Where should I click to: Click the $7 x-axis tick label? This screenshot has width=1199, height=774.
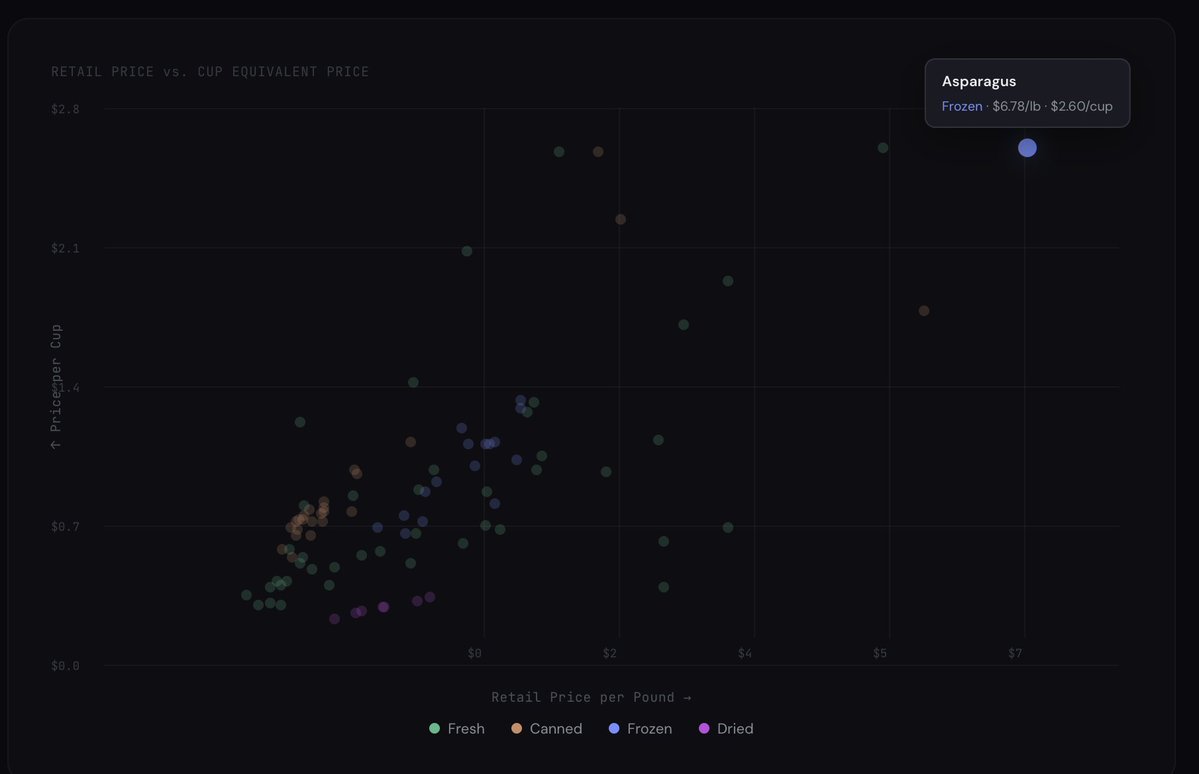point(1015,653)
